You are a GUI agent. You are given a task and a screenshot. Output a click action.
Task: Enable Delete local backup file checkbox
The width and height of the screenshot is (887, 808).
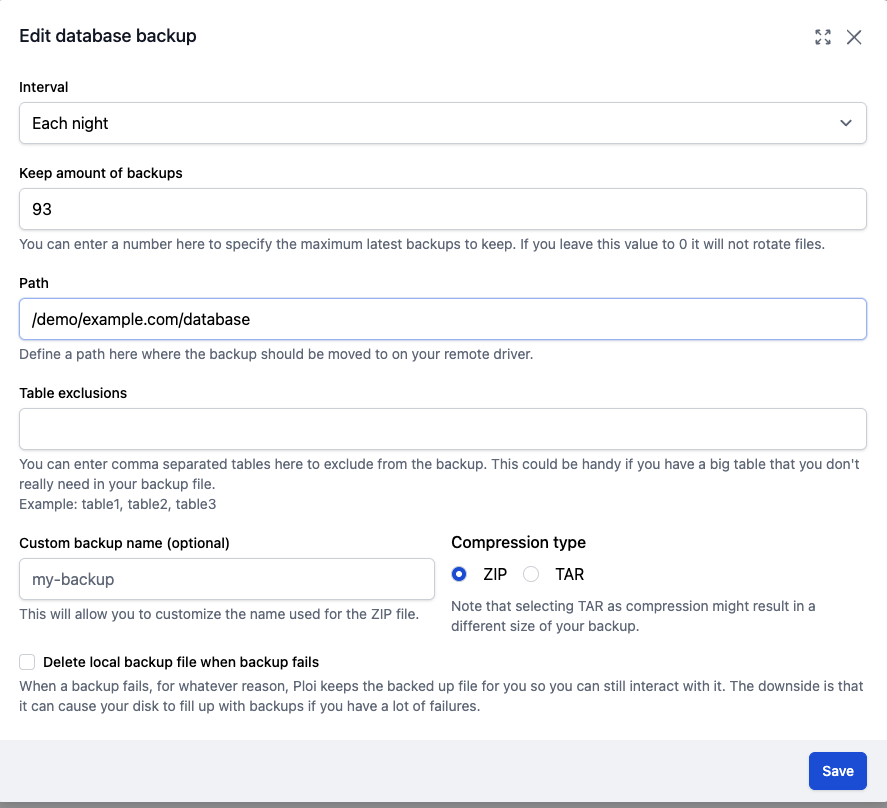(27, 662)
